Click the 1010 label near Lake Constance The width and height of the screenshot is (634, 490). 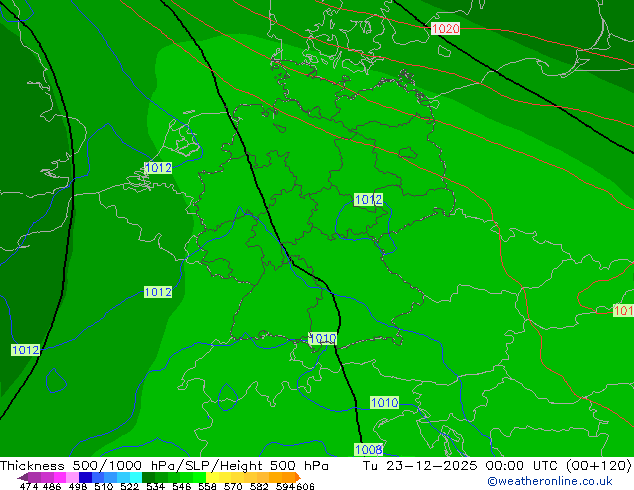coord(322,338)
